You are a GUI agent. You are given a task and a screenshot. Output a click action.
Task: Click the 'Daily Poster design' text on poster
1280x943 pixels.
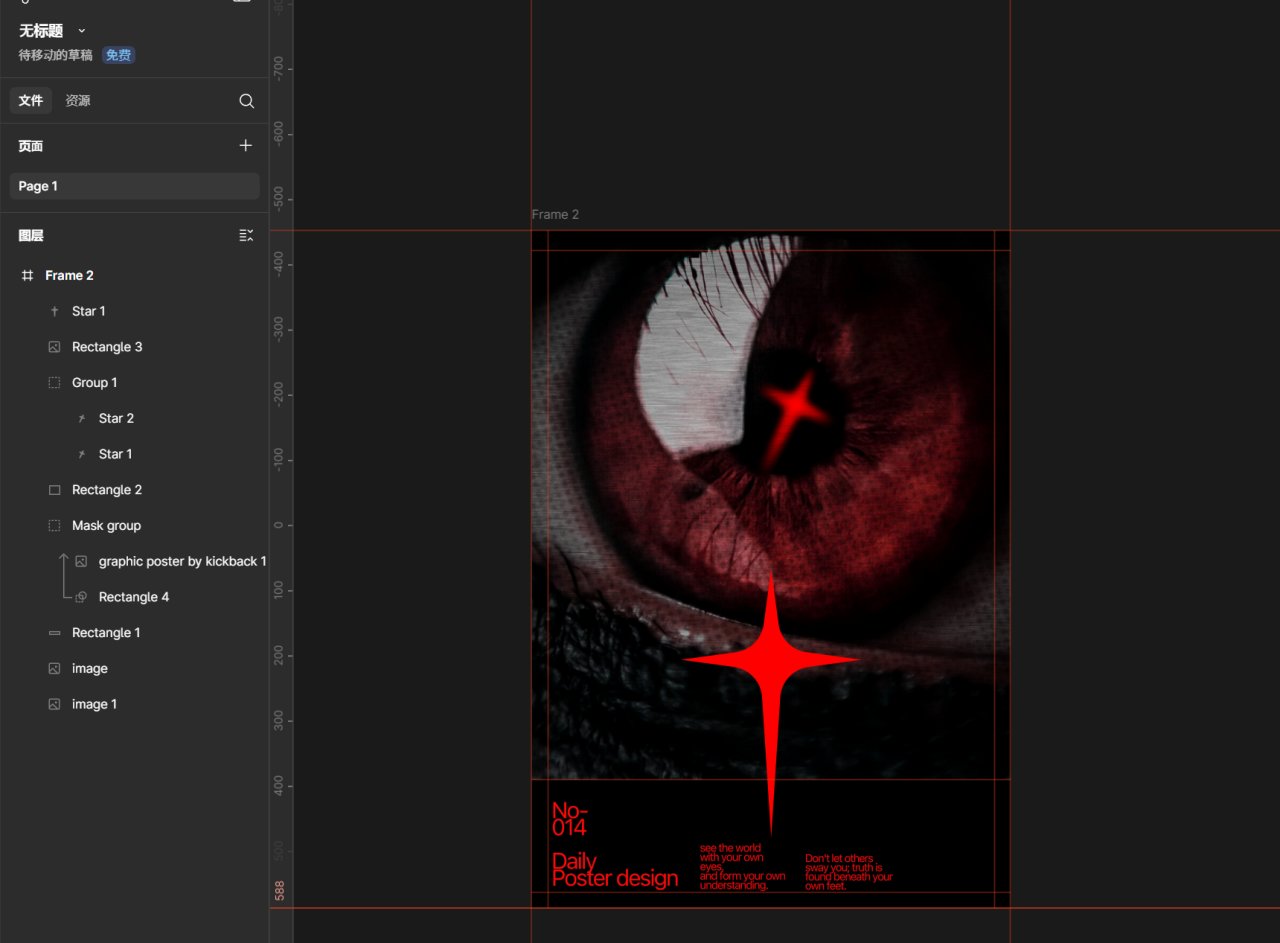pos(615,870)
